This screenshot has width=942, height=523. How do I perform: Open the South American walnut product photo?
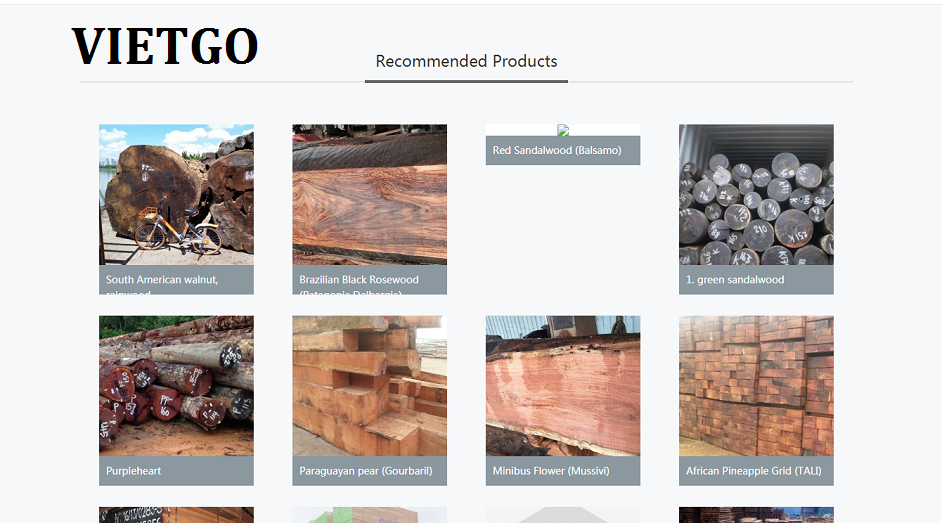tap(176, 195)
